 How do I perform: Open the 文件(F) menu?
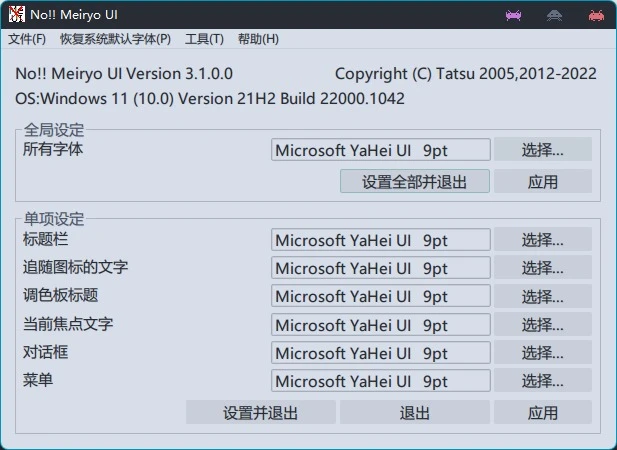coord(27,39)
